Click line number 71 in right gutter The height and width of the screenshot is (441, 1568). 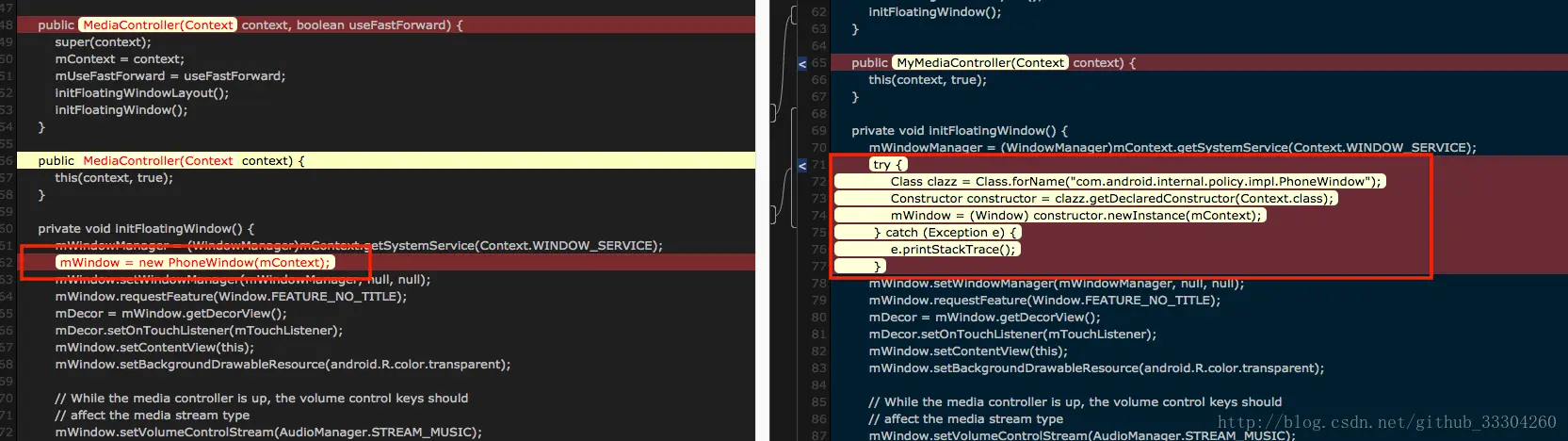click(x=818, y=165)
